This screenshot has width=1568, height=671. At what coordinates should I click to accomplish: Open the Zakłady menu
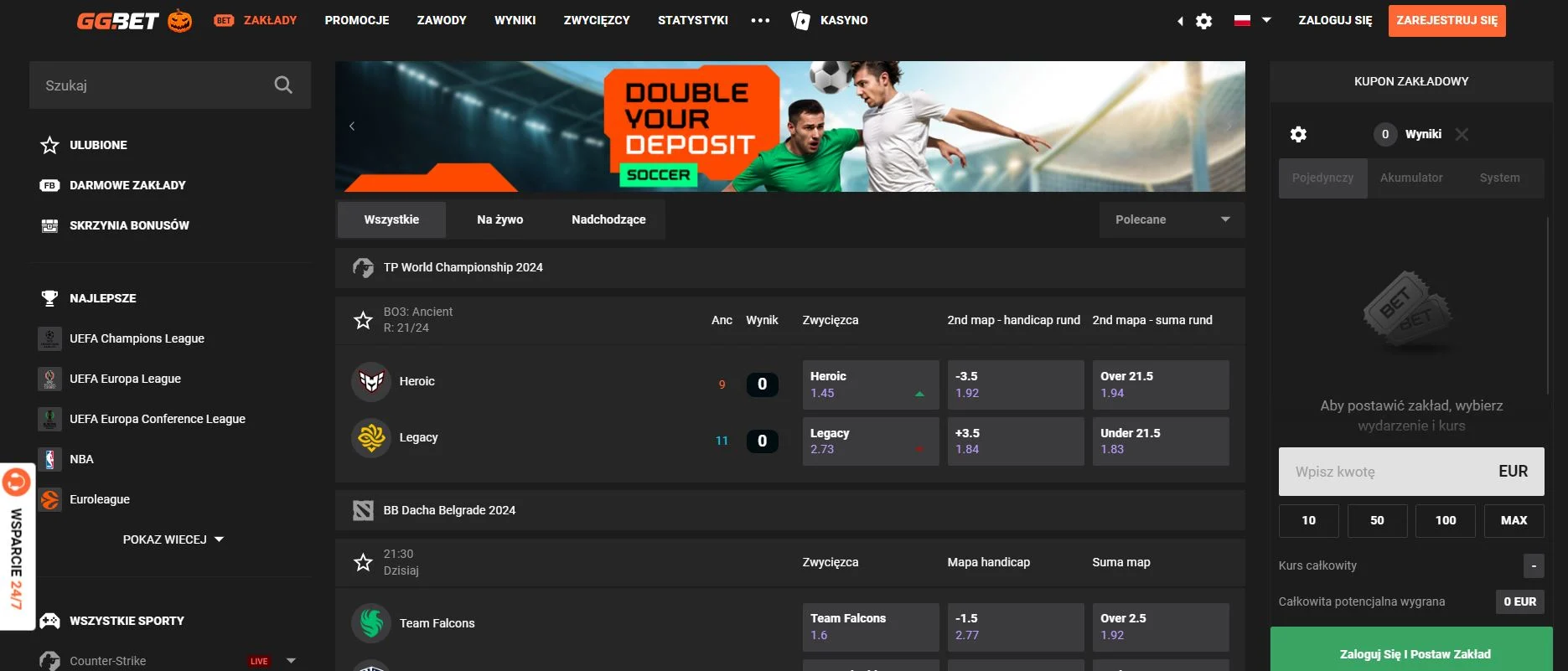point(256,20)
